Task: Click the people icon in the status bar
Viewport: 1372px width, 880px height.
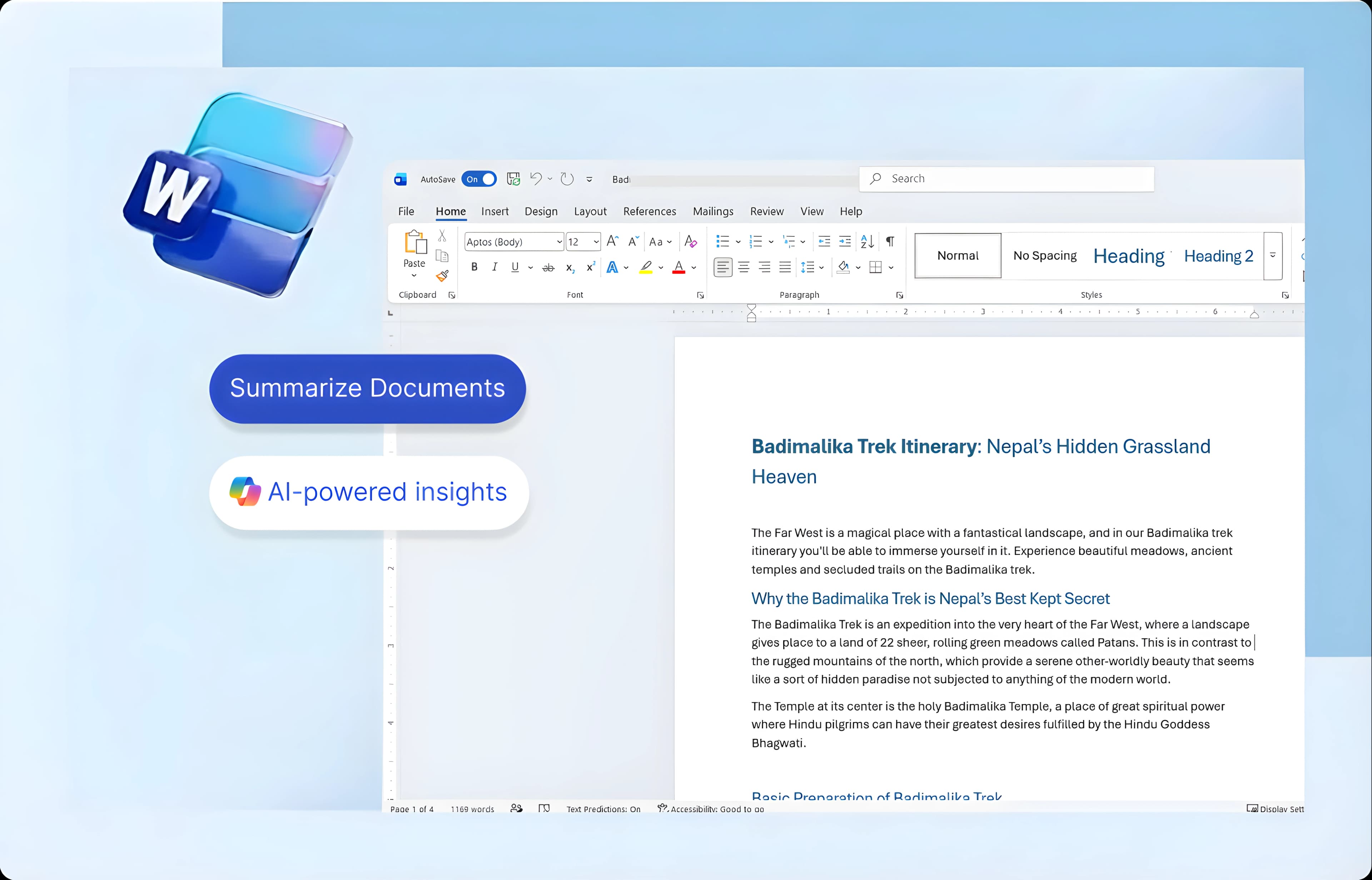Action: pos(516,808)
